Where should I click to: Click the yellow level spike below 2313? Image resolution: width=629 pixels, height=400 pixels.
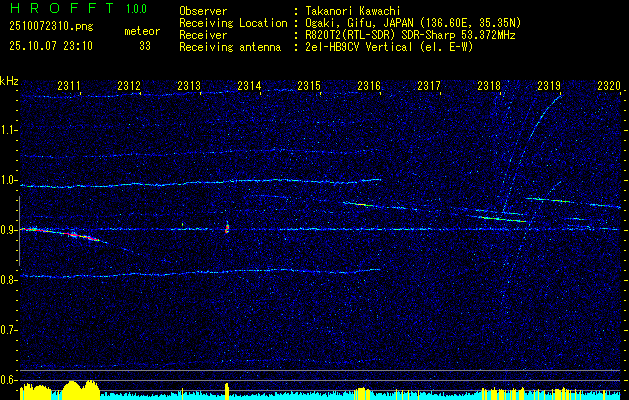tap(227, 391)
